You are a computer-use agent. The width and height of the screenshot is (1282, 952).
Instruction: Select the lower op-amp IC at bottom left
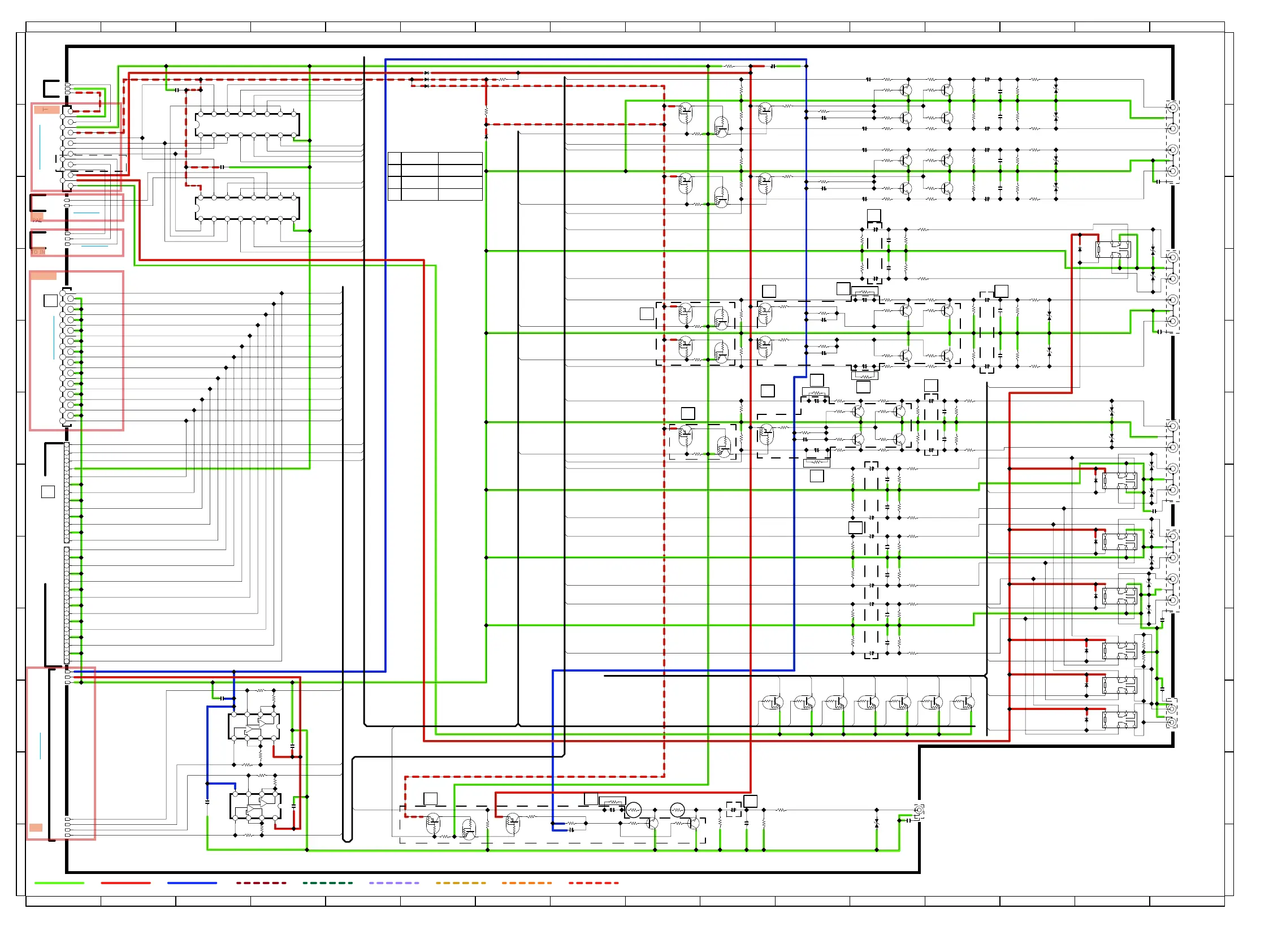click(255, 806)
